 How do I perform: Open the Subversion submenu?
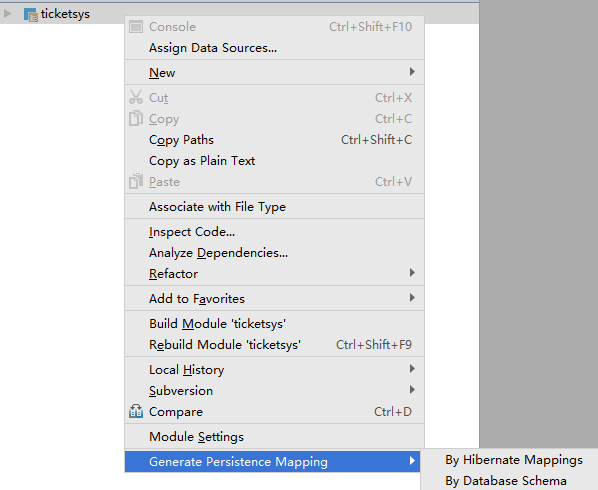click(x=274, y=390)
